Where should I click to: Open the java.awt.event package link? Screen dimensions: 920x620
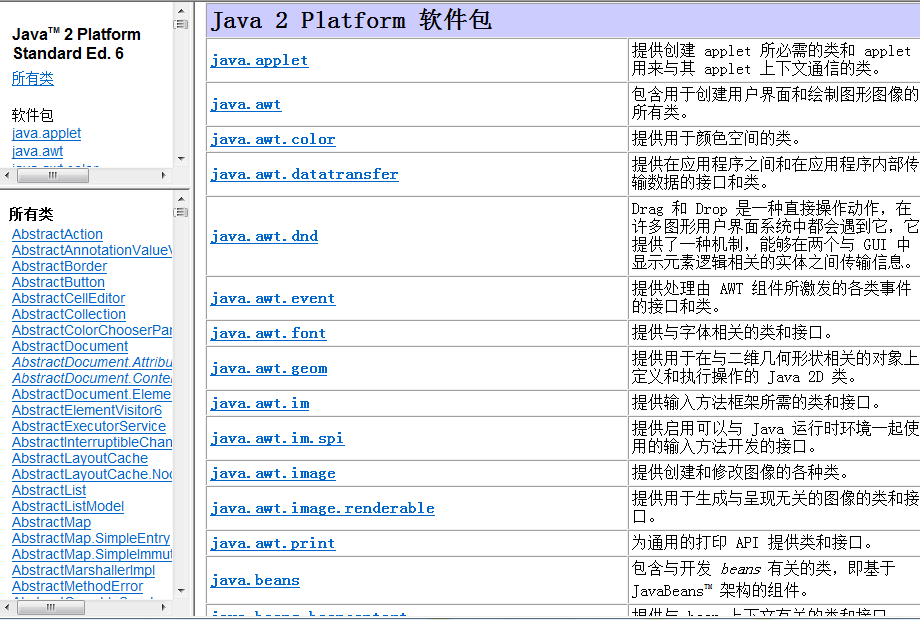pyautogui.click(x=273, y=299)
